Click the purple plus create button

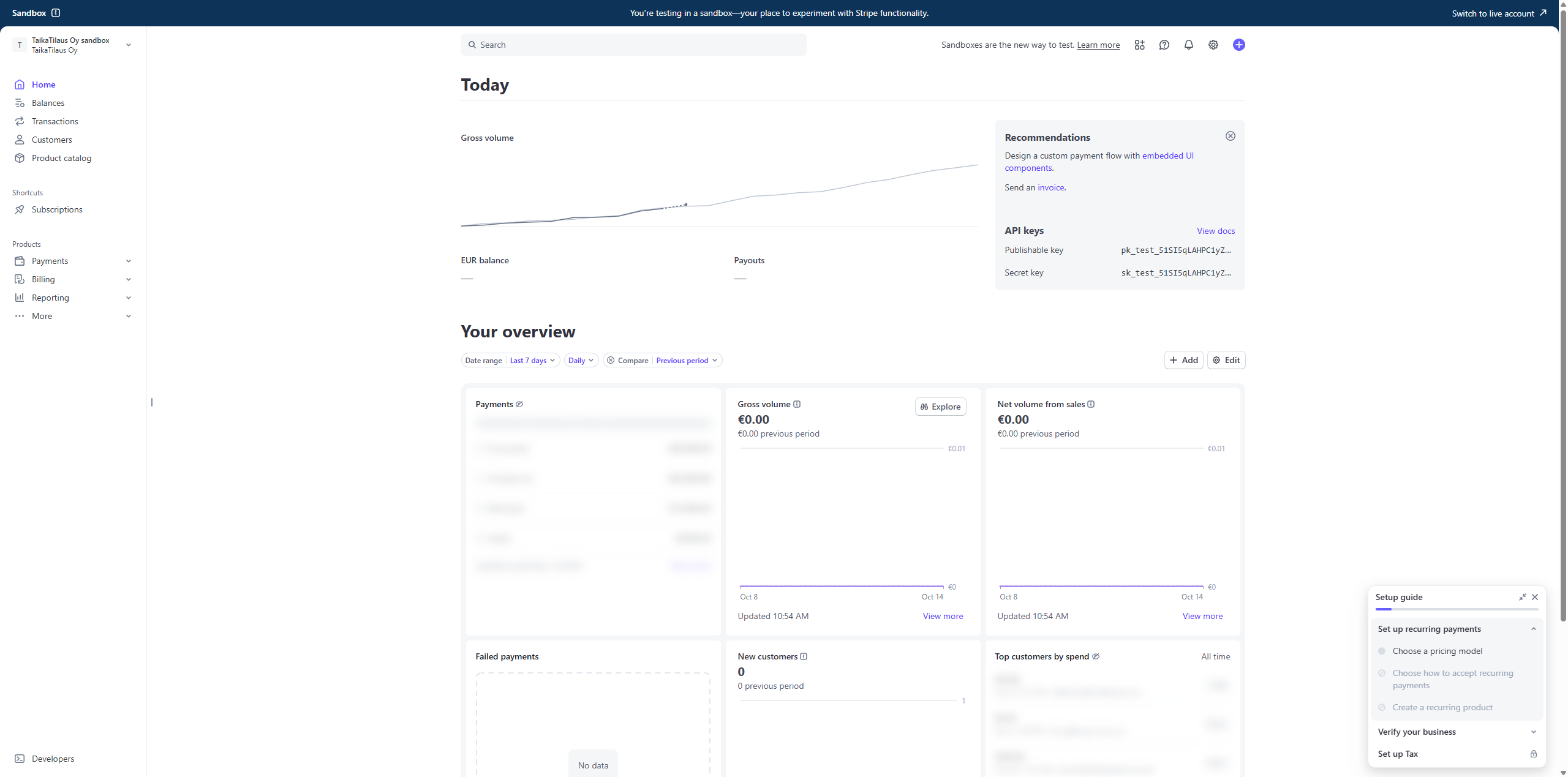pyautogui.click(x=1238, y=45)
